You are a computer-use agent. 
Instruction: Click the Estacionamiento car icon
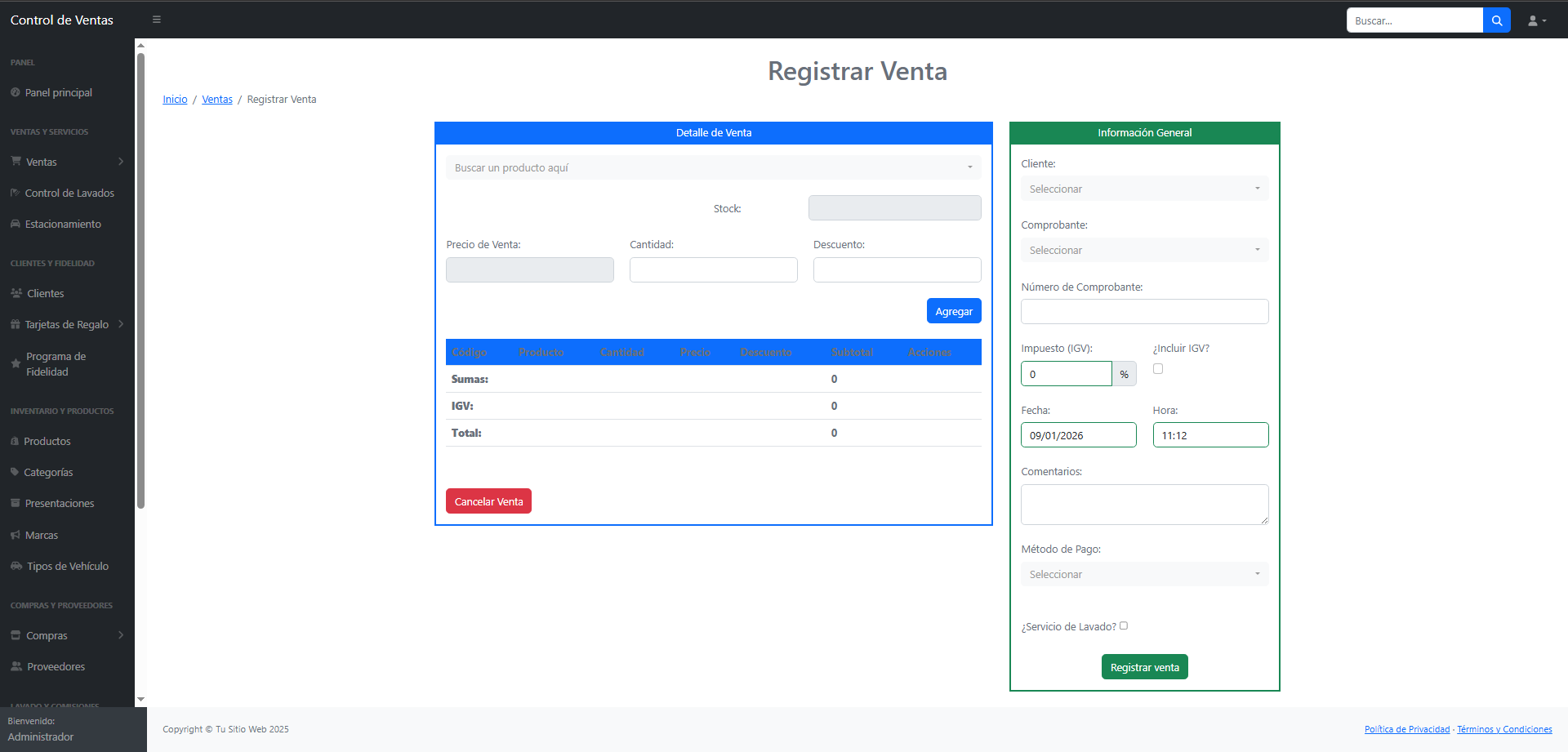pos(16,224)
